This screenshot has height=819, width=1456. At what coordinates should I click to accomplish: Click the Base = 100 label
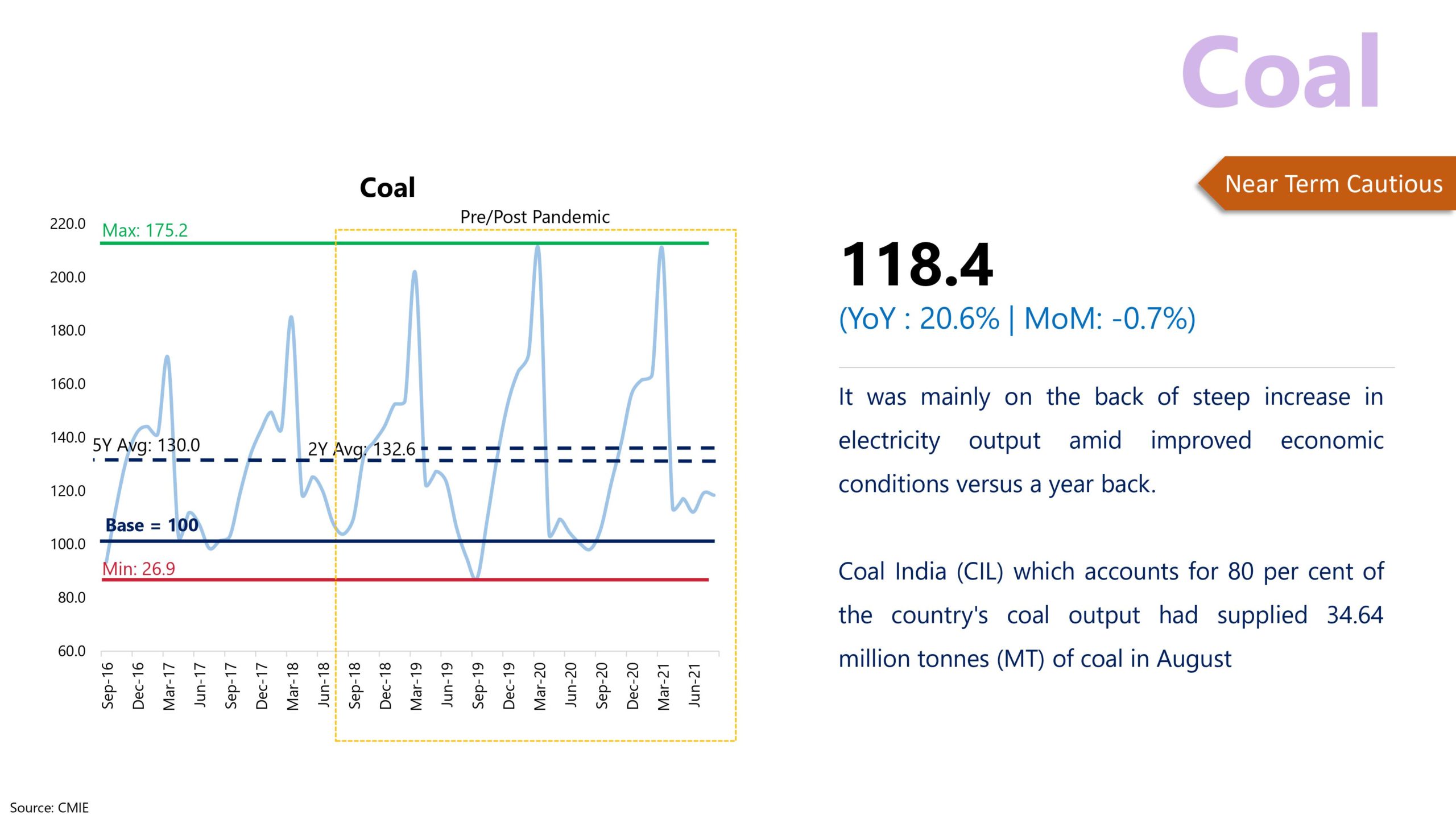coord(152,525)
